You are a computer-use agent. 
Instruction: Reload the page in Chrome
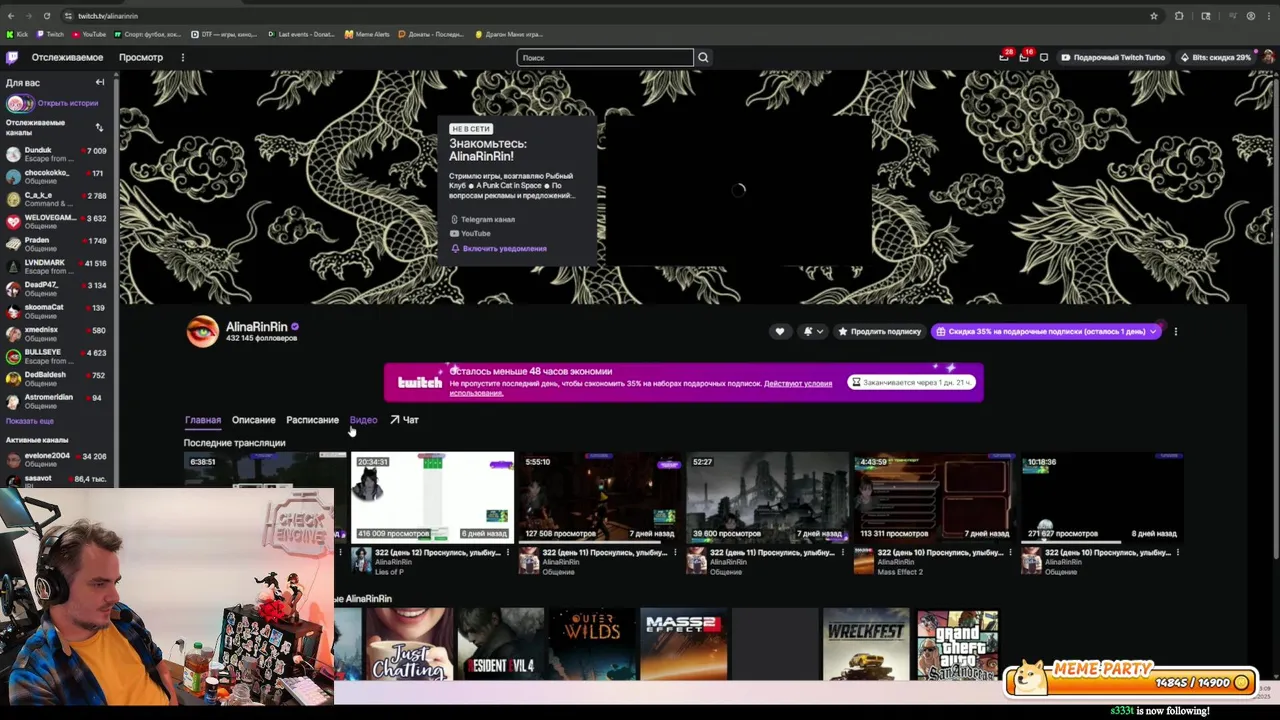[x=47, y=16]
